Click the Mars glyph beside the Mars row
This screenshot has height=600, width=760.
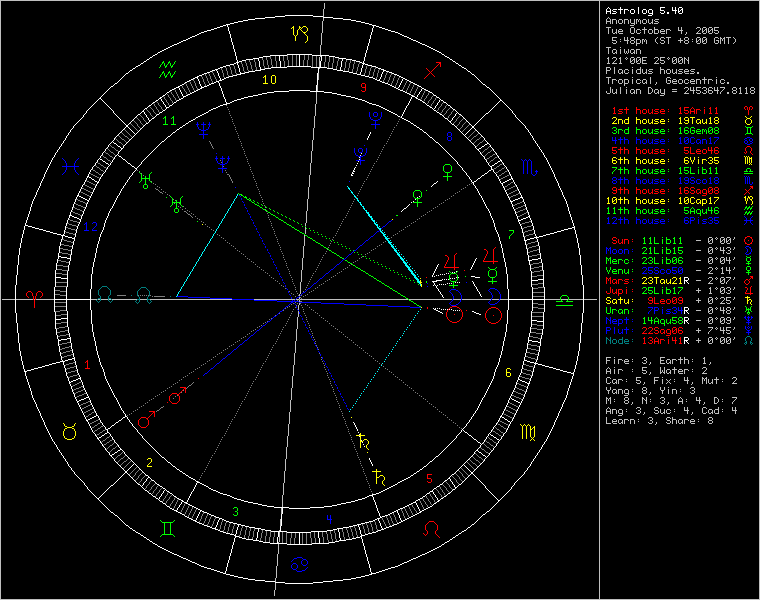748,281
